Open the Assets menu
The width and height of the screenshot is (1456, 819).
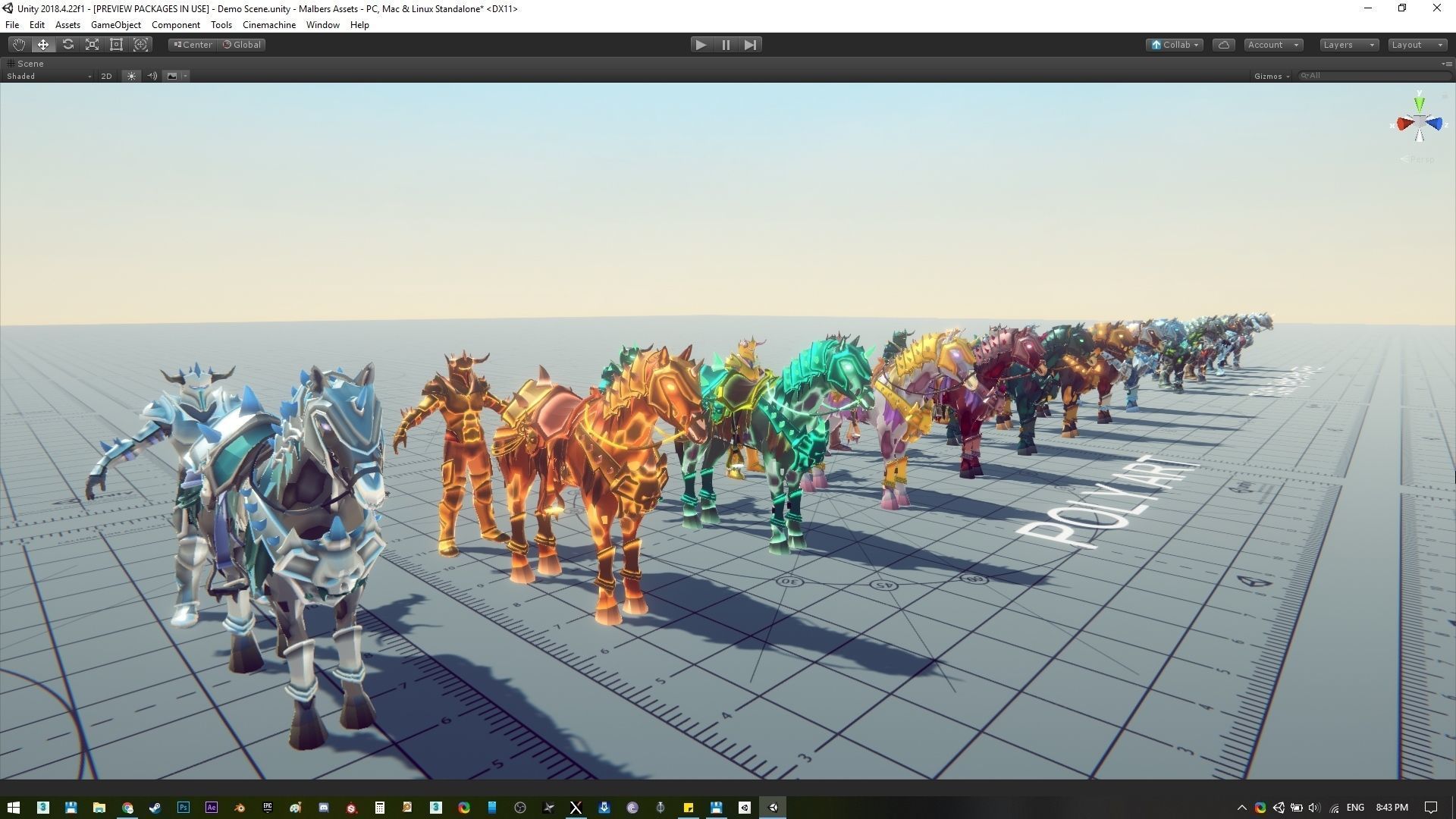67,25
